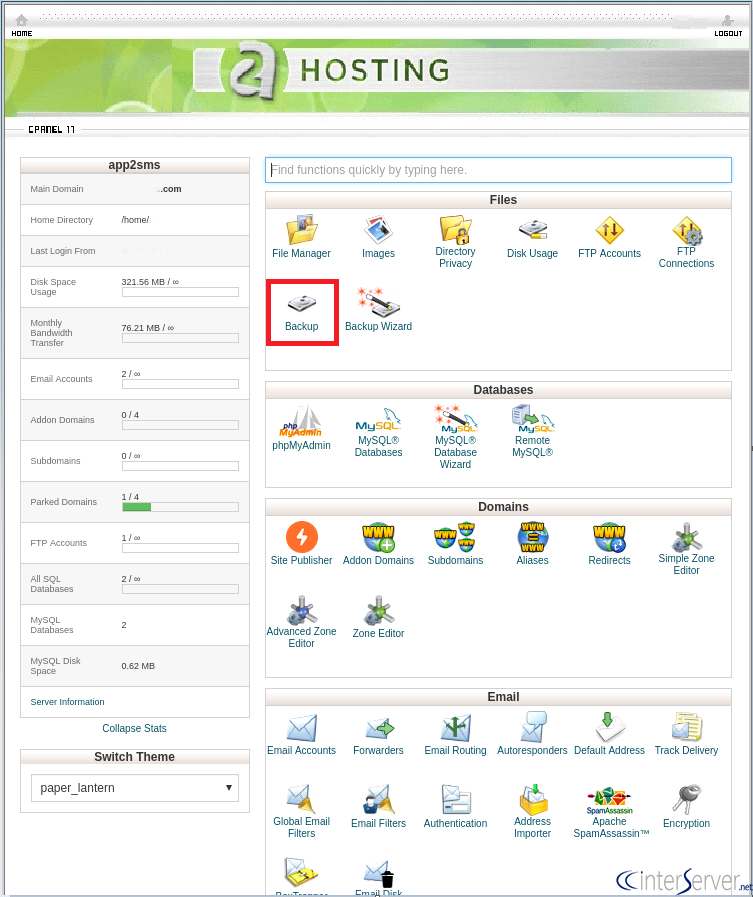Screen dimensions: 753x897
Task: Click the Monthly Bandwidth Transfer bar
Action: click(180, 338)
